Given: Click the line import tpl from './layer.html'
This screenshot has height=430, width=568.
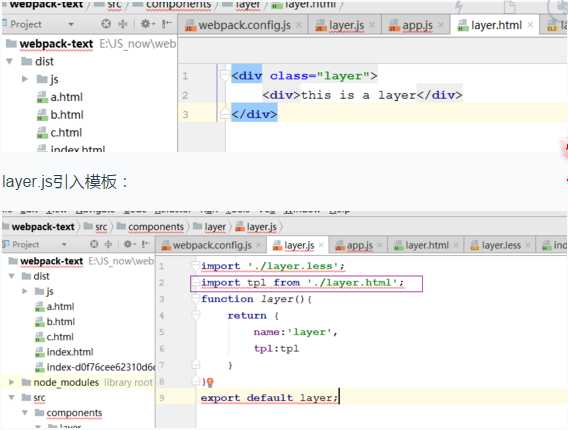Looking at the screenshot, I should [x=302, y=282].
